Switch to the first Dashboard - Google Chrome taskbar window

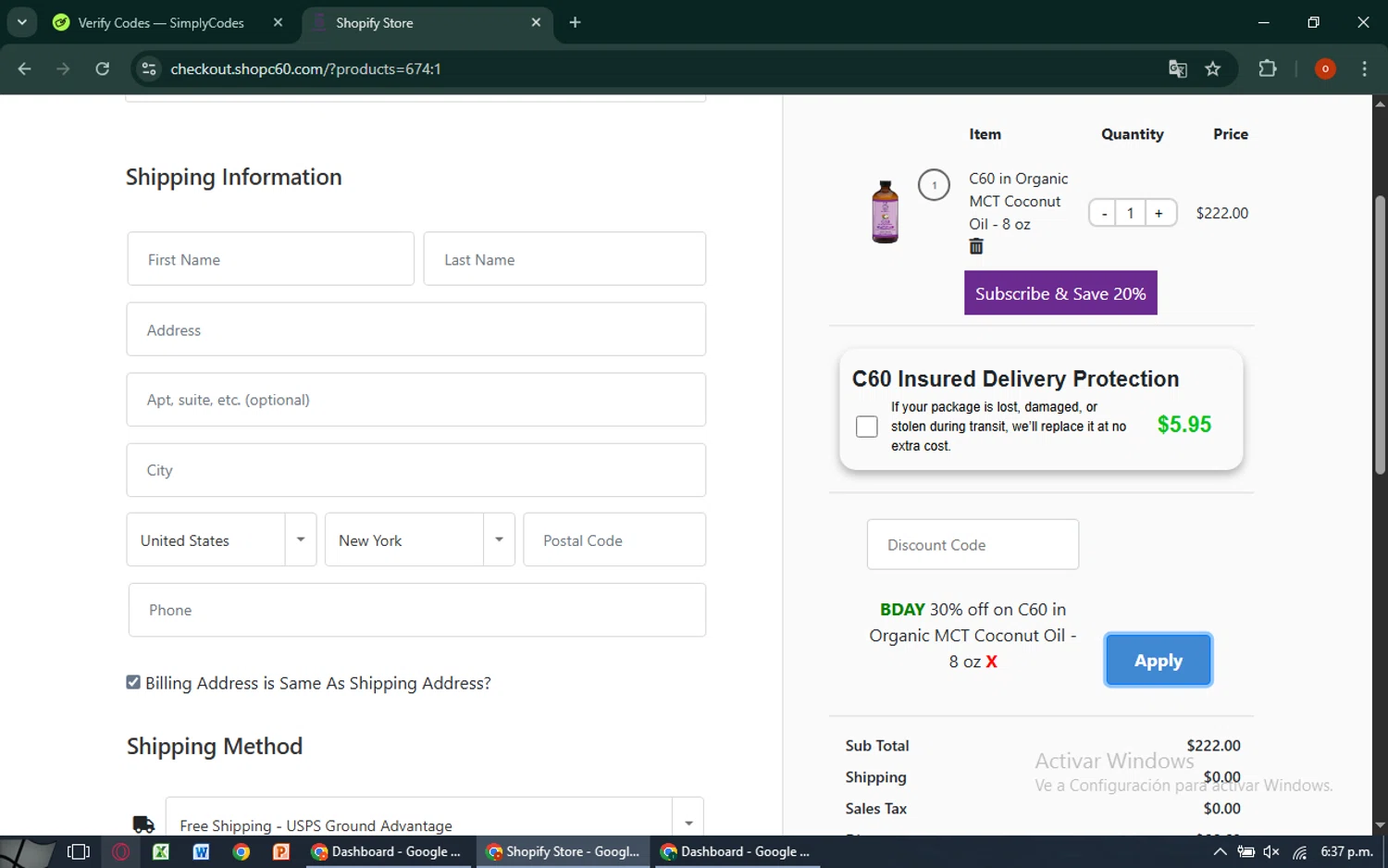coord(389,851)
